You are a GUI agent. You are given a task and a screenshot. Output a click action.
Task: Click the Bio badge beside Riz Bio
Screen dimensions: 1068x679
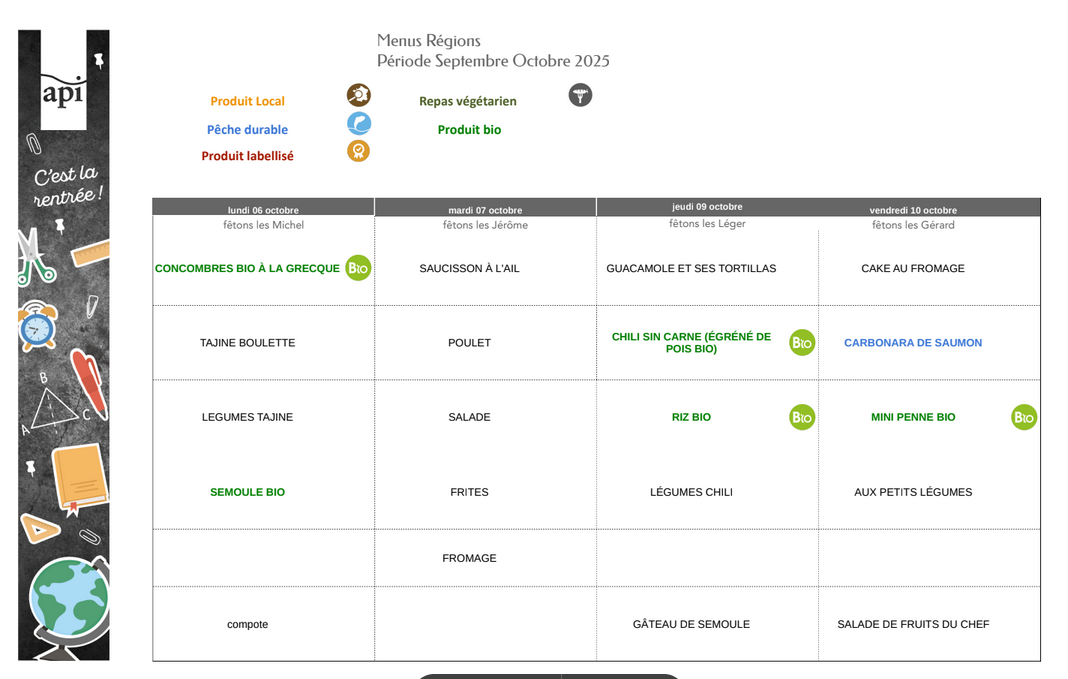pyautogui.click(x=802, y=417)
